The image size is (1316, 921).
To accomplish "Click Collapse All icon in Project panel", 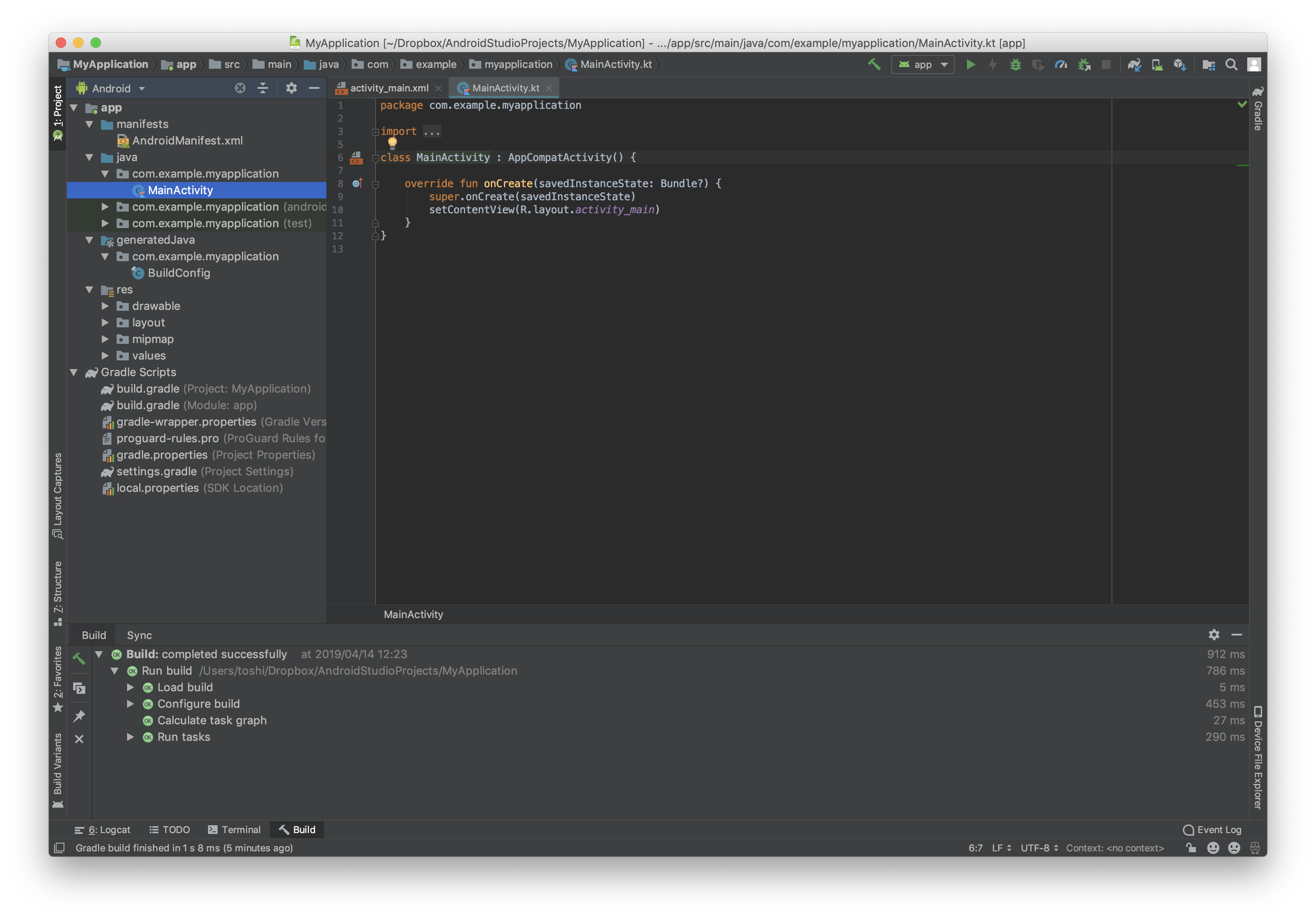I will (x=262, y=87).
